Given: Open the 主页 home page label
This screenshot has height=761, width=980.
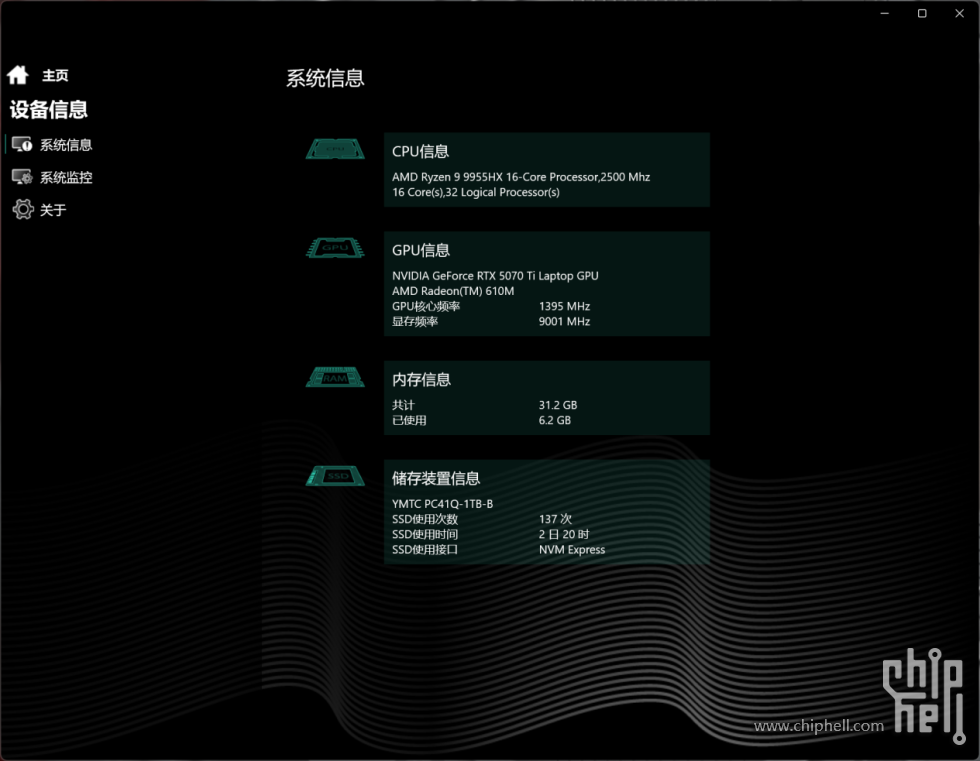Looking at the screenshot, I should coord(55,76).
